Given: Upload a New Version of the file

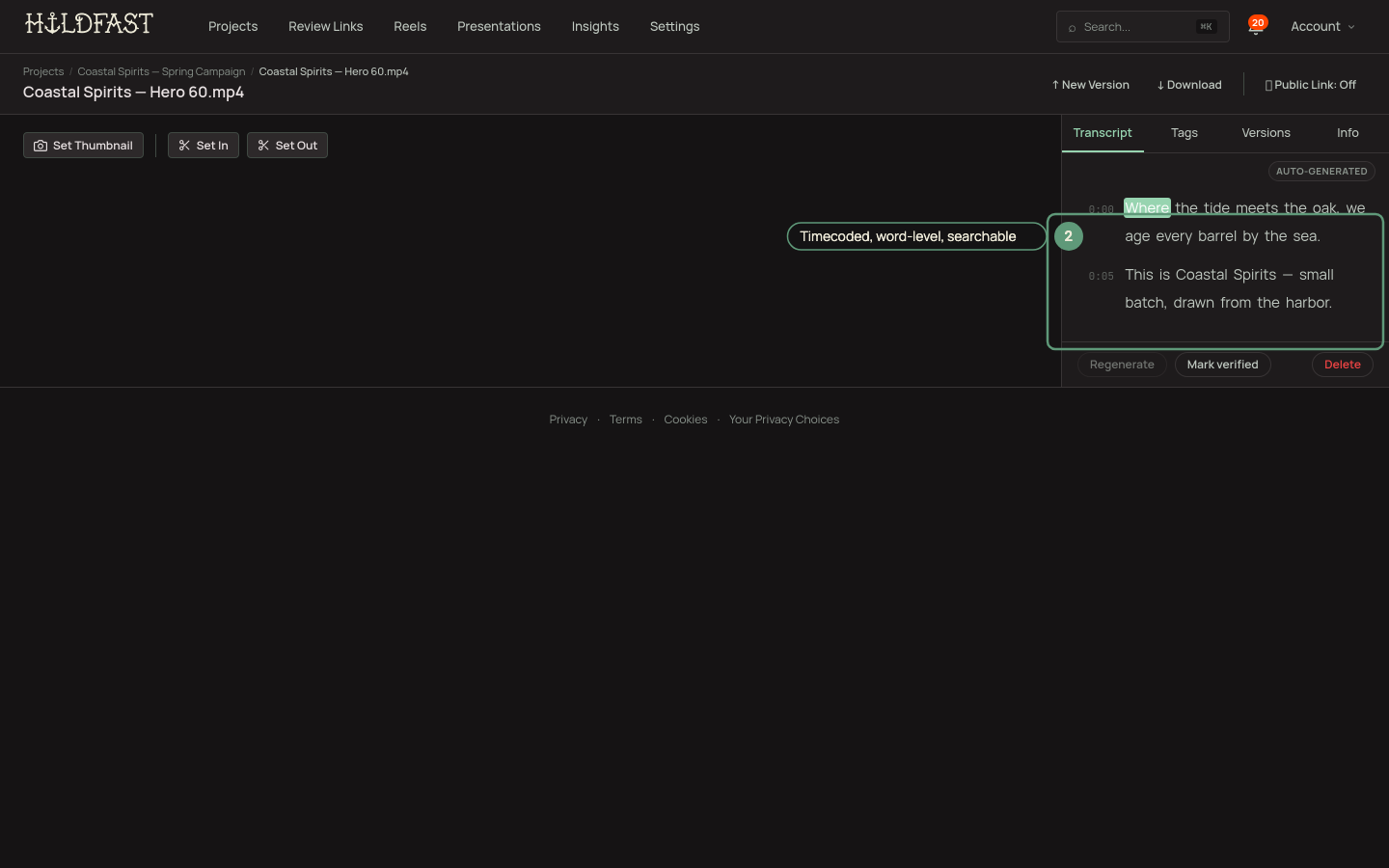Looking at the screenshot, I should point(1090,85).
